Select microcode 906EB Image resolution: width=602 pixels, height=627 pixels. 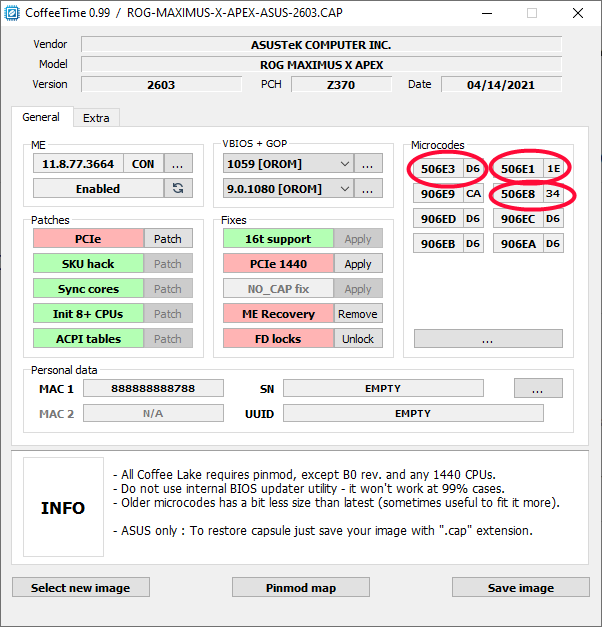coord(438,244)
